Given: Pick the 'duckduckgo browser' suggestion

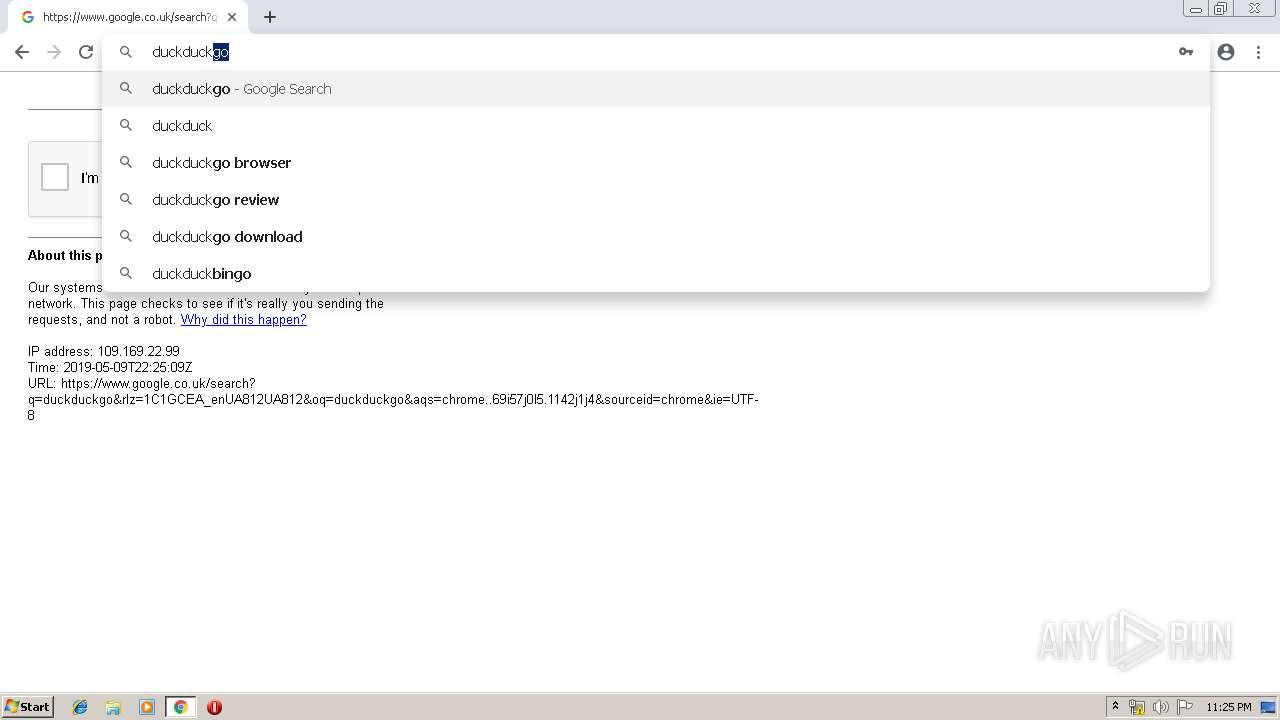Looking at the screenshot, I should (656, 163).
